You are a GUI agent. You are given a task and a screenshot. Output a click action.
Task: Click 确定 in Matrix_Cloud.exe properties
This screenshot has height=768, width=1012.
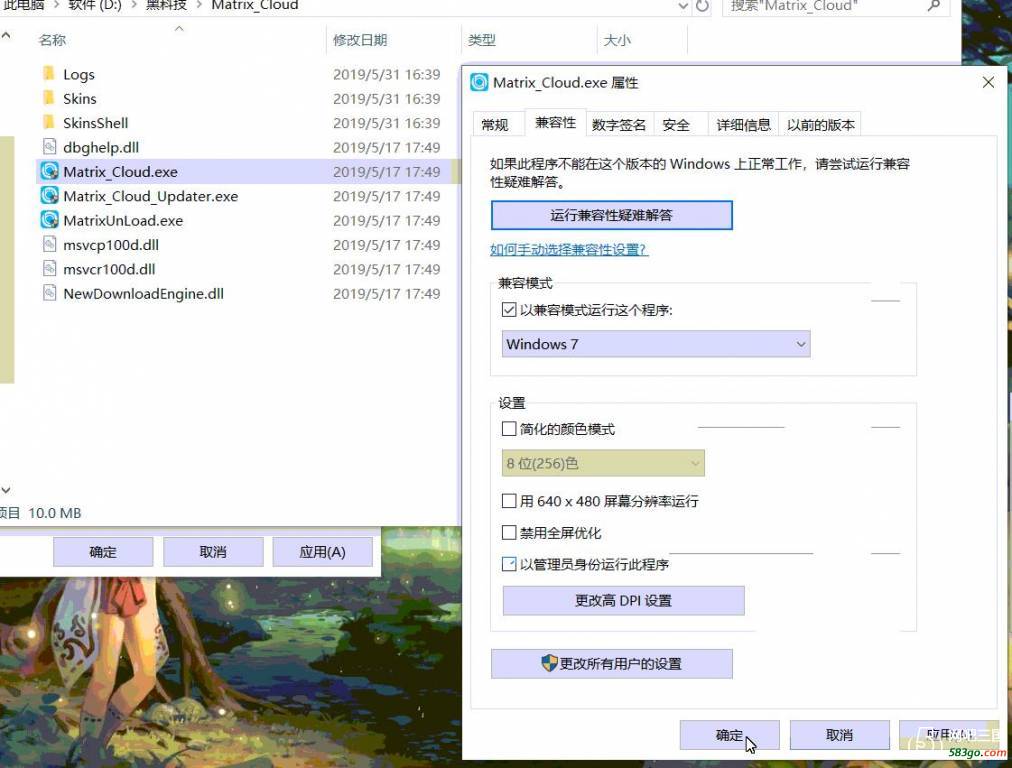[x=729, y=735]
